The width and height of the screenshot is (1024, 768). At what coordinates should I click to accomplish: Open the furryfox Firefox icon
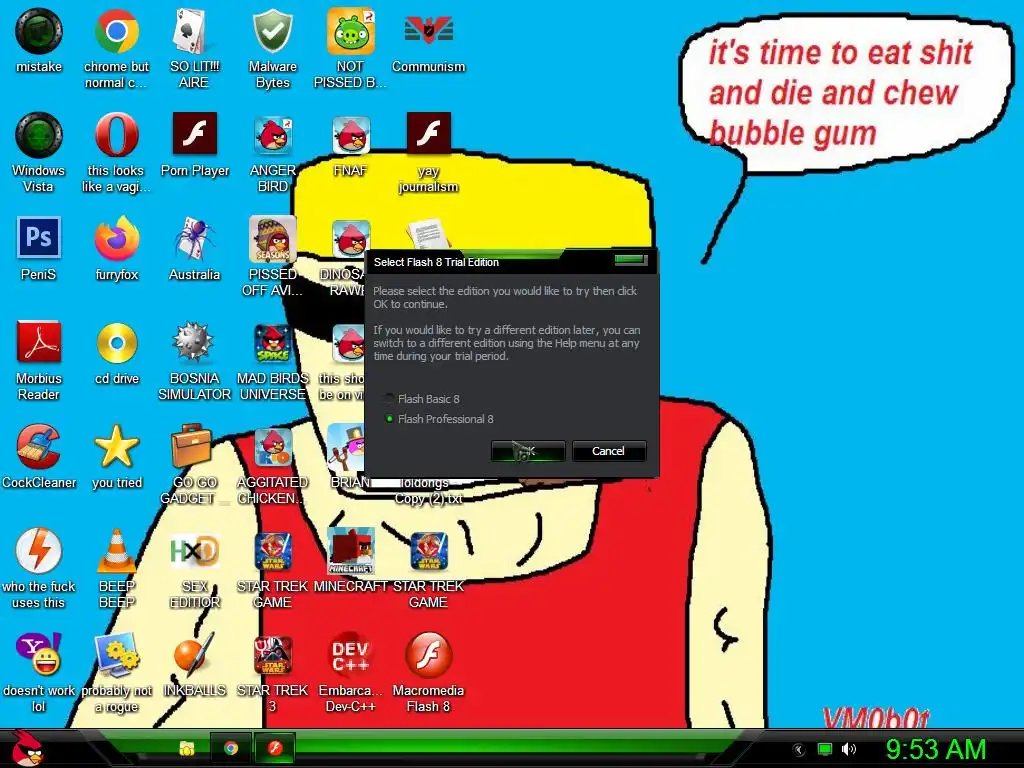point(116,239)
